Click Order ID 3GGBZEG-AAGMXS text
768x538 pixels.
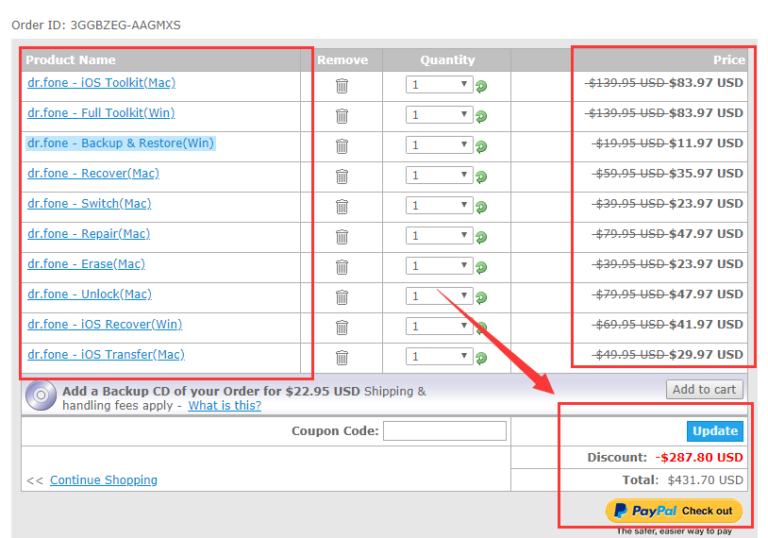pyautogui.click(x=96, y=25)
